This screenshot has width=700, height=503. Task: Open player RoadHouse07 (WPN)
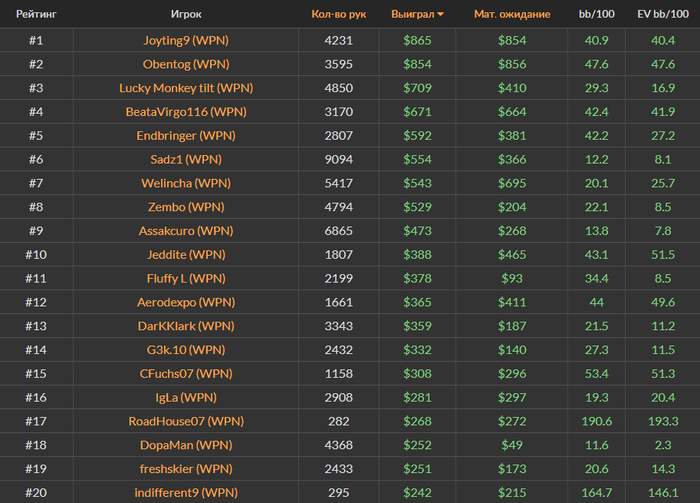pos(186,421)
